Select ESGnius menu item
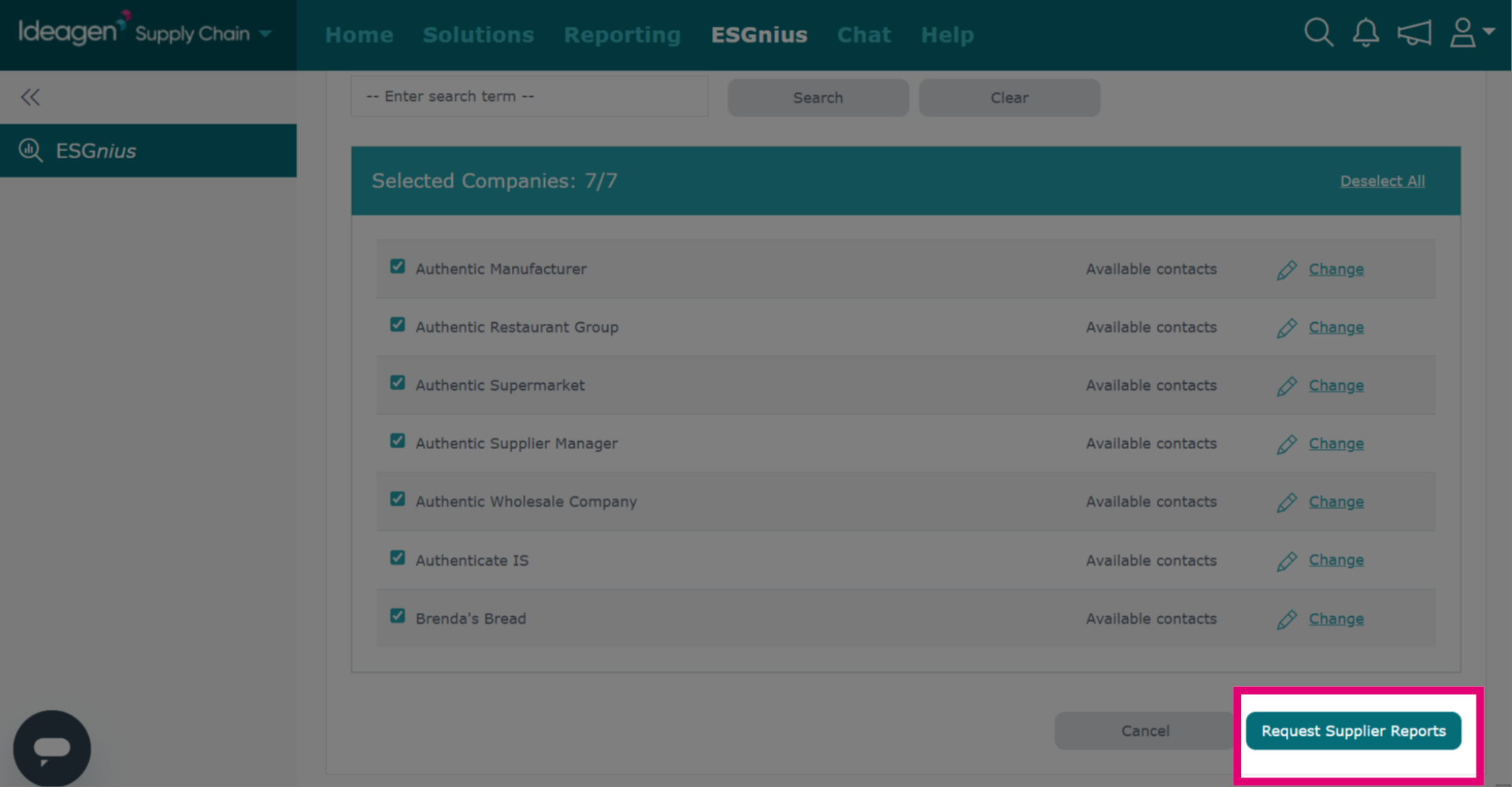This screenshot has height=787, width=1512. pos(759,35)
